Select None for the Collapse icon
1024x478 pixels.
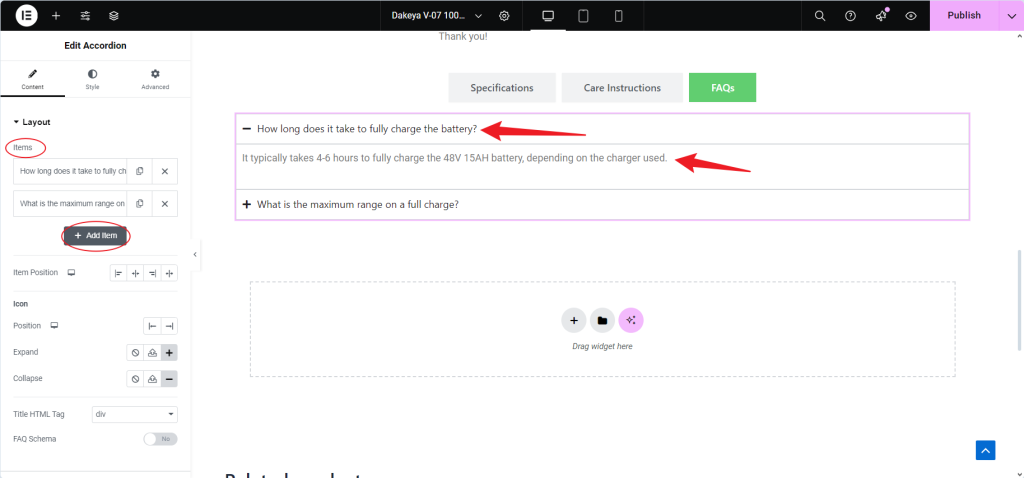pyautogui.click(x=135, y=379)
